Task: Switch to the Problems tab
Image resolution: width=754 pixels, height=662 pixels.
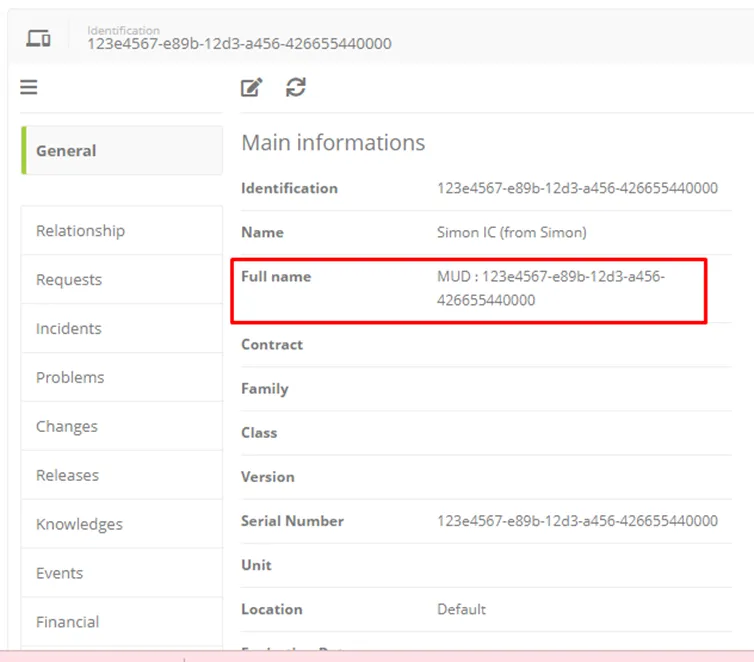Action: [122, 377]
